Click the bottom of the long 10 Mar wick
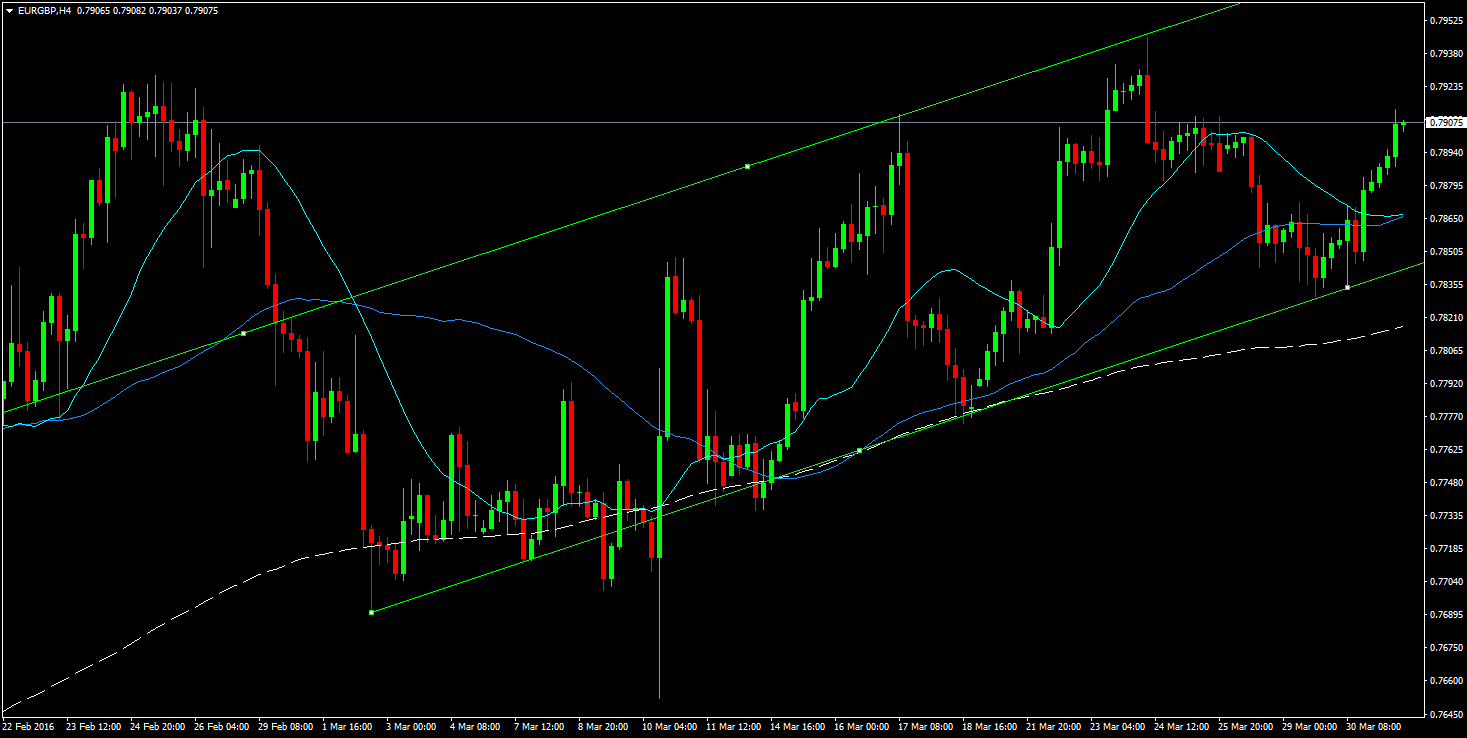 pyautogui.click(x=660, y=696)
